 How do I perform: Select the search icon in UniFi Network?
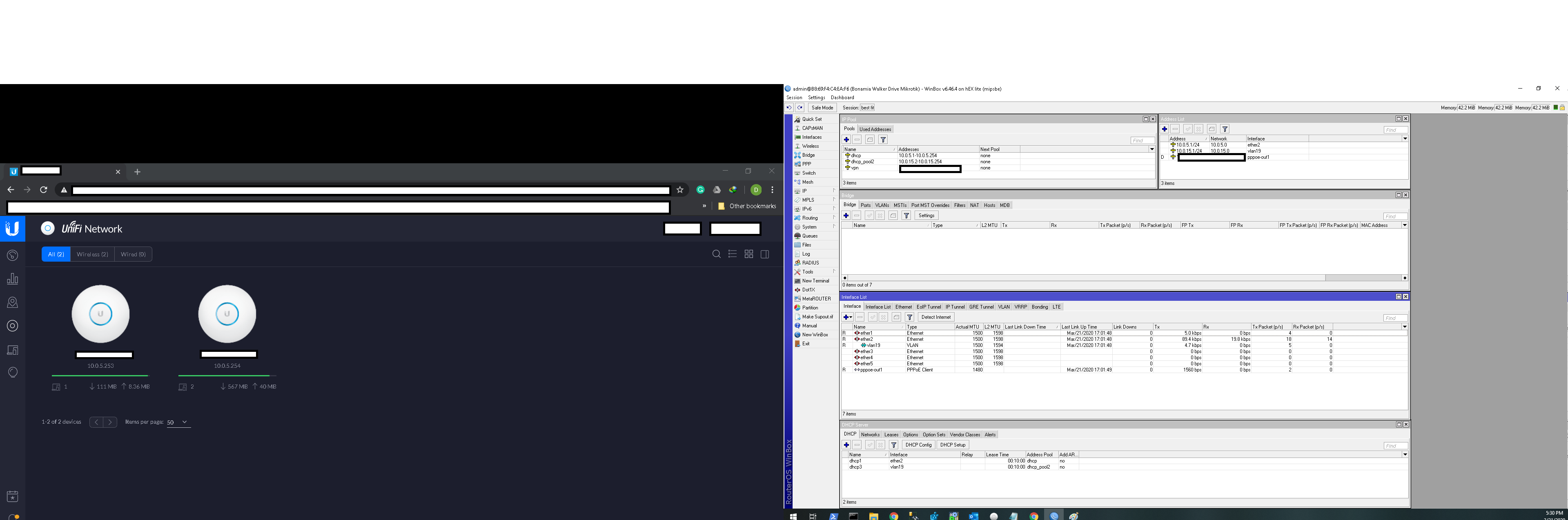tap(716, 253)
